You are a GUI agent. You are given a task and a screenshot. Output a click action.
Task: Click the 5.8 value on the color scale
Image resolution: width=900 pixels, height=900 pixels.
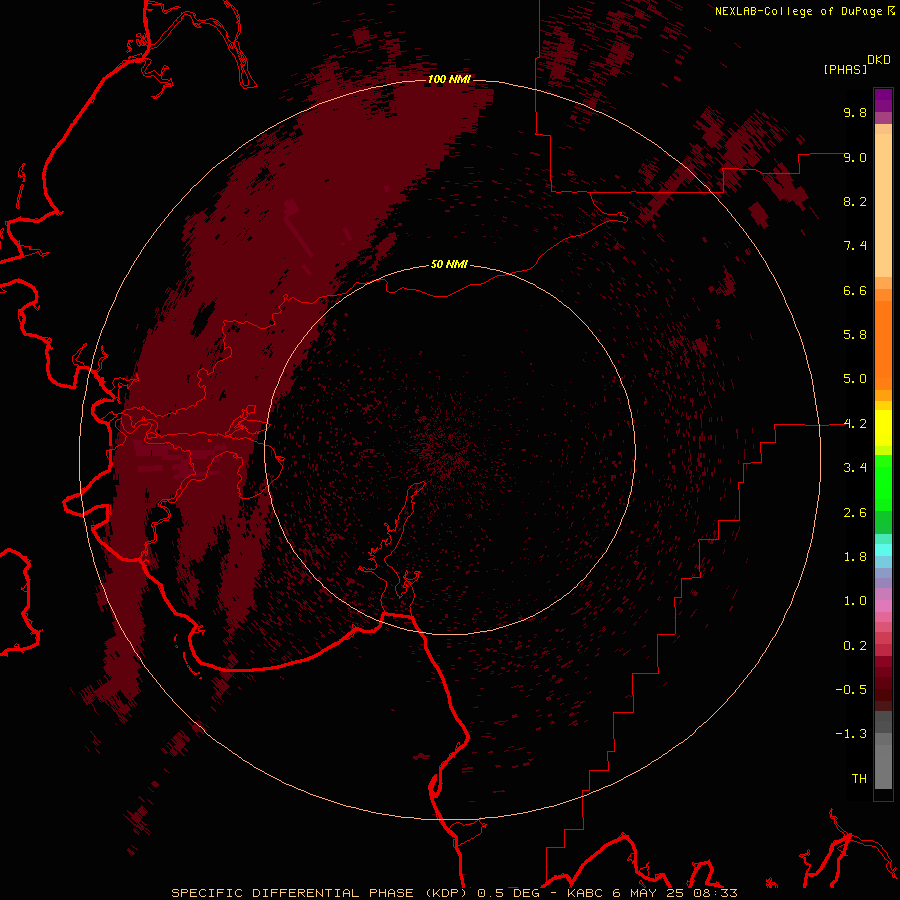pos(855,335)
